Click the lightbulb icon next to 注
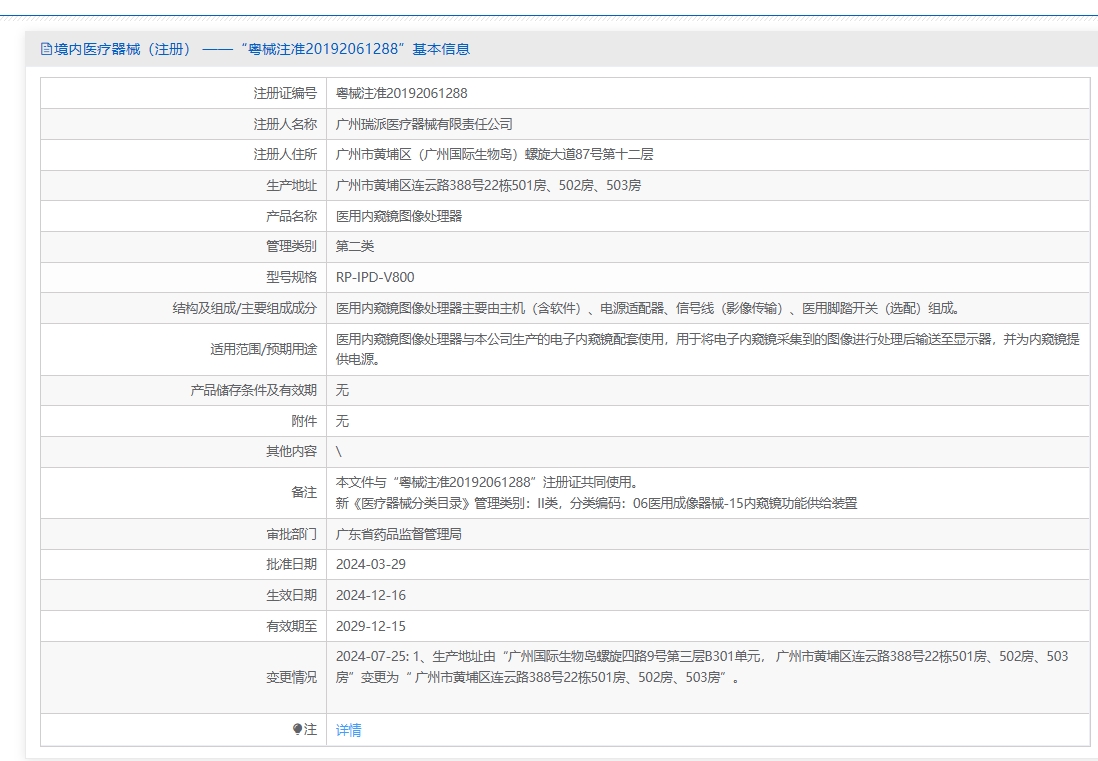The height and width of the screenshot is (761, 1098). [x=297, y=729]
